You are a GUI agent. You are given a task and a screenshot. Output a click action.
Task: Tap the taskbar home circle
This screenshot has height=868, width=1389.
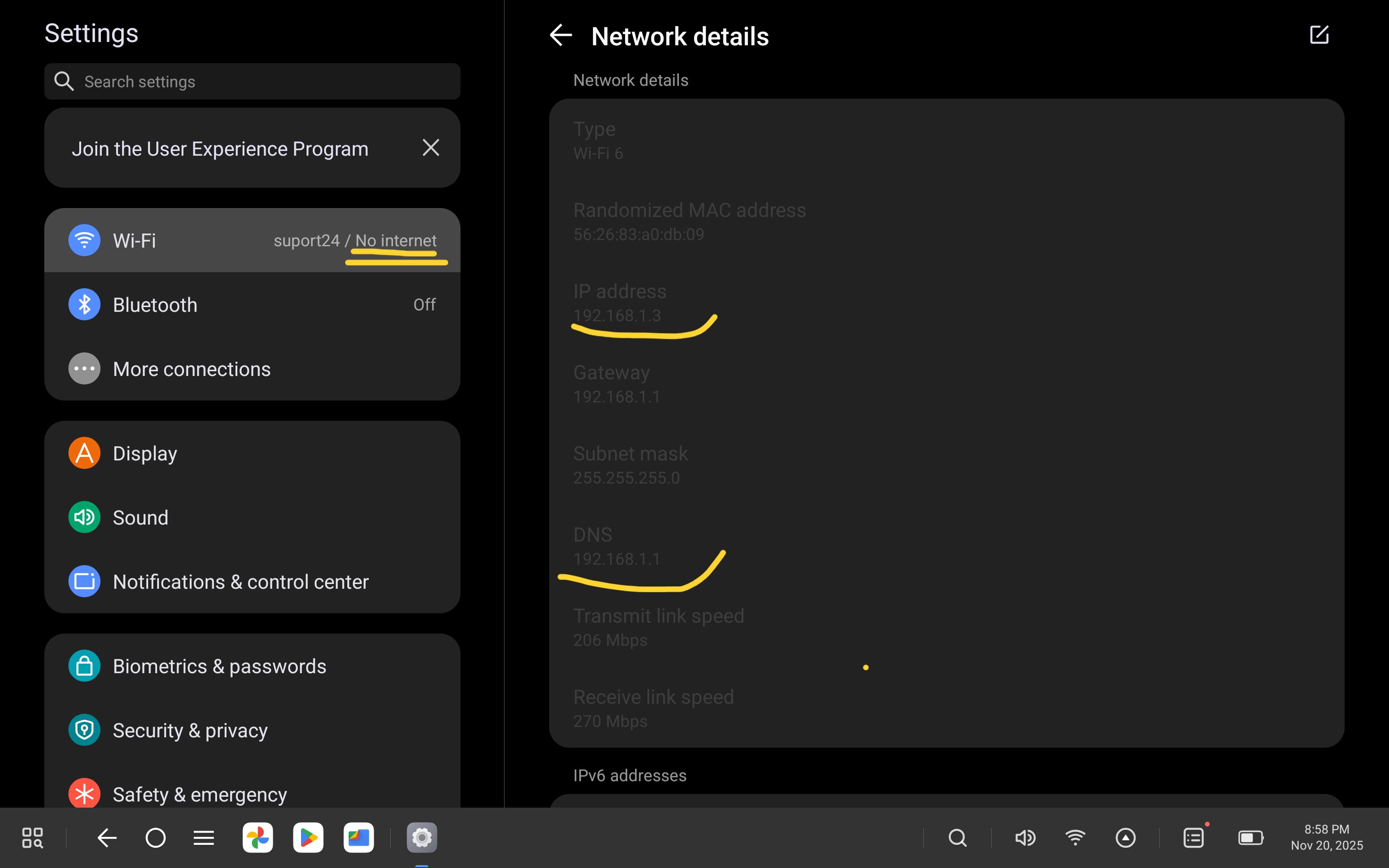[156, 838]
